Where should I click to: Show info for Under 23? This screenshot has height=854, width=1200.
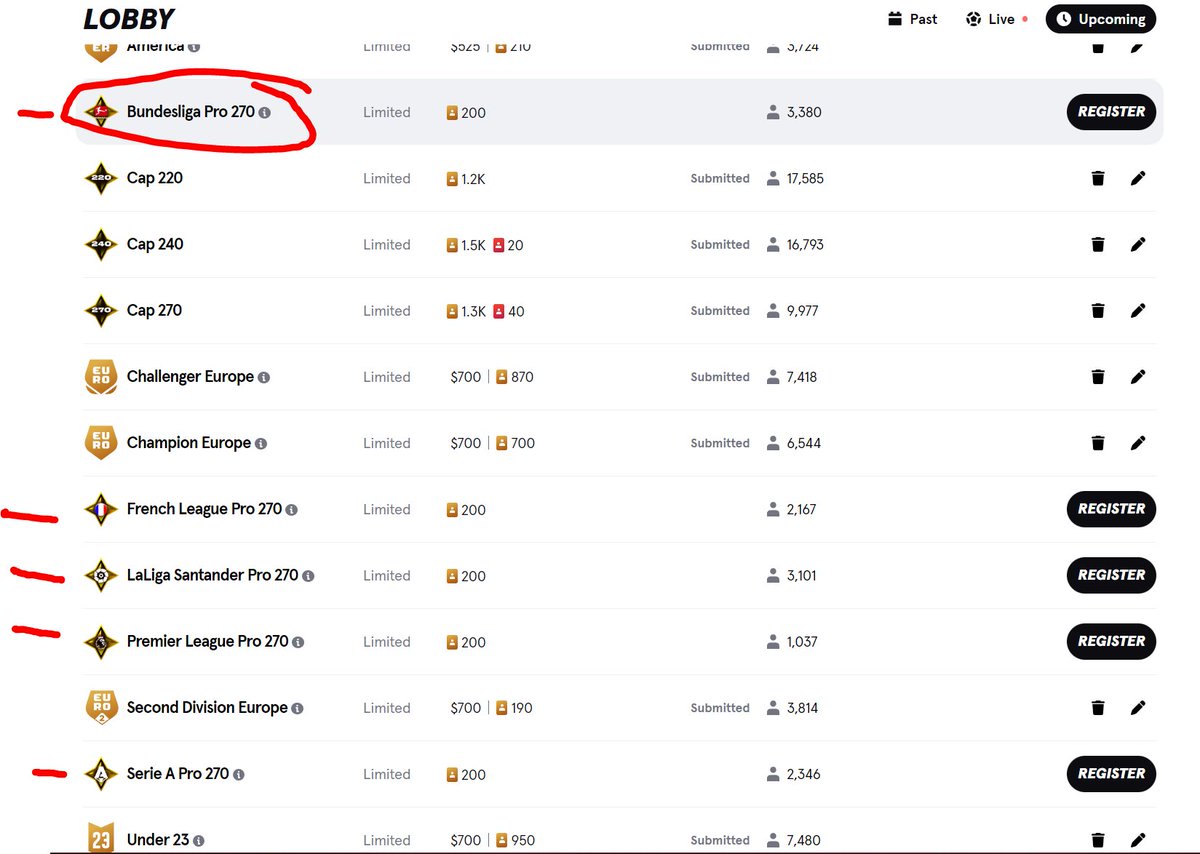[x=199, y=841]
